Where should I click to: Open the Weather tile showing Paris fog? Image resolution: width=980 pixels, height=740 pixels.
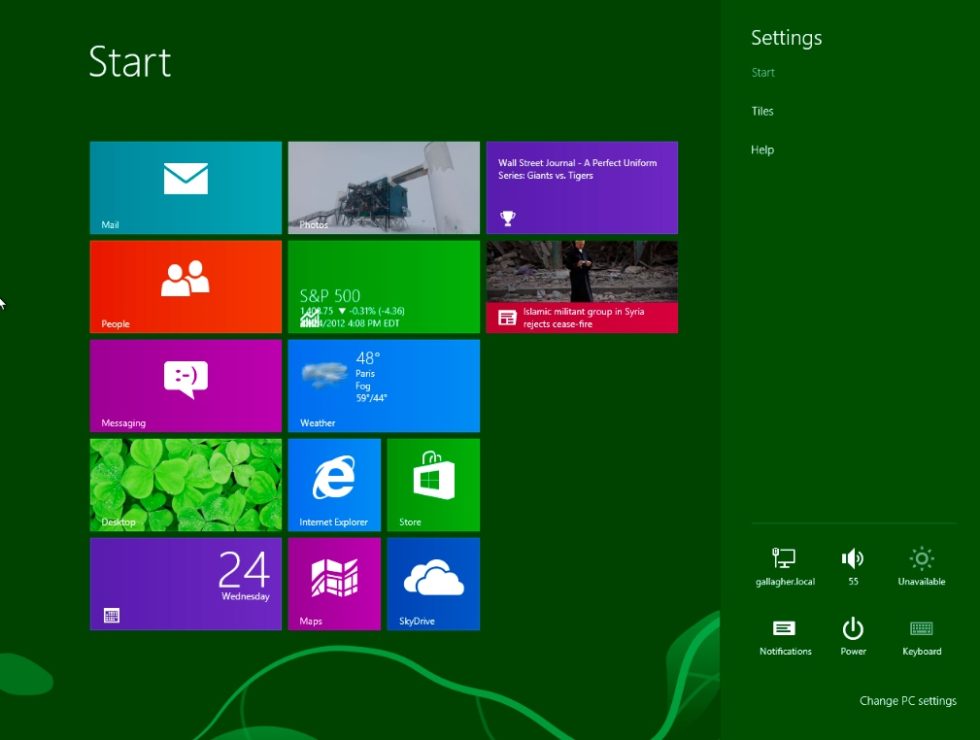click(x=384, y=386)
